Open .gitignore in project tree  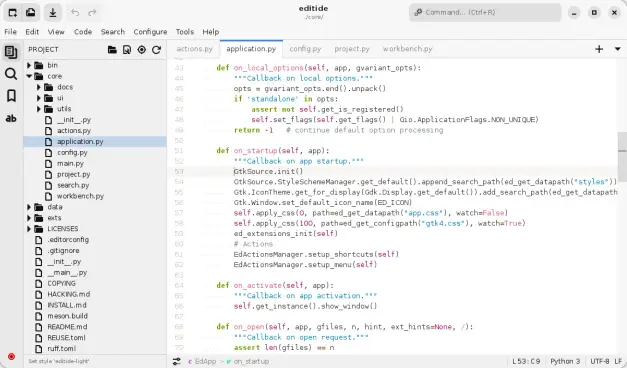[x=63, y=251]
